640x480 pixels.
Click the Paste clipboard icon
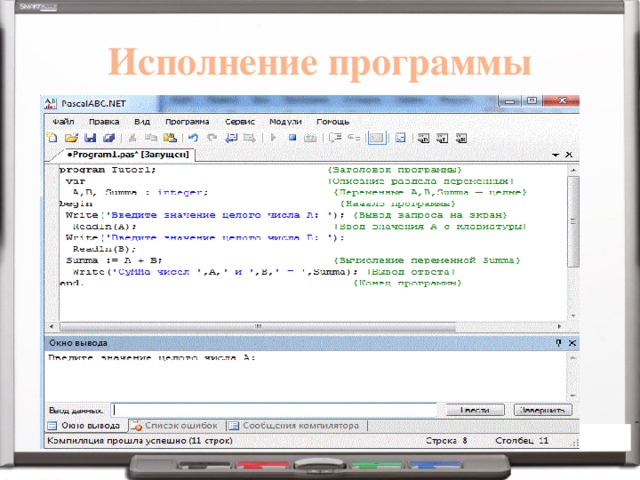point(170,138)
